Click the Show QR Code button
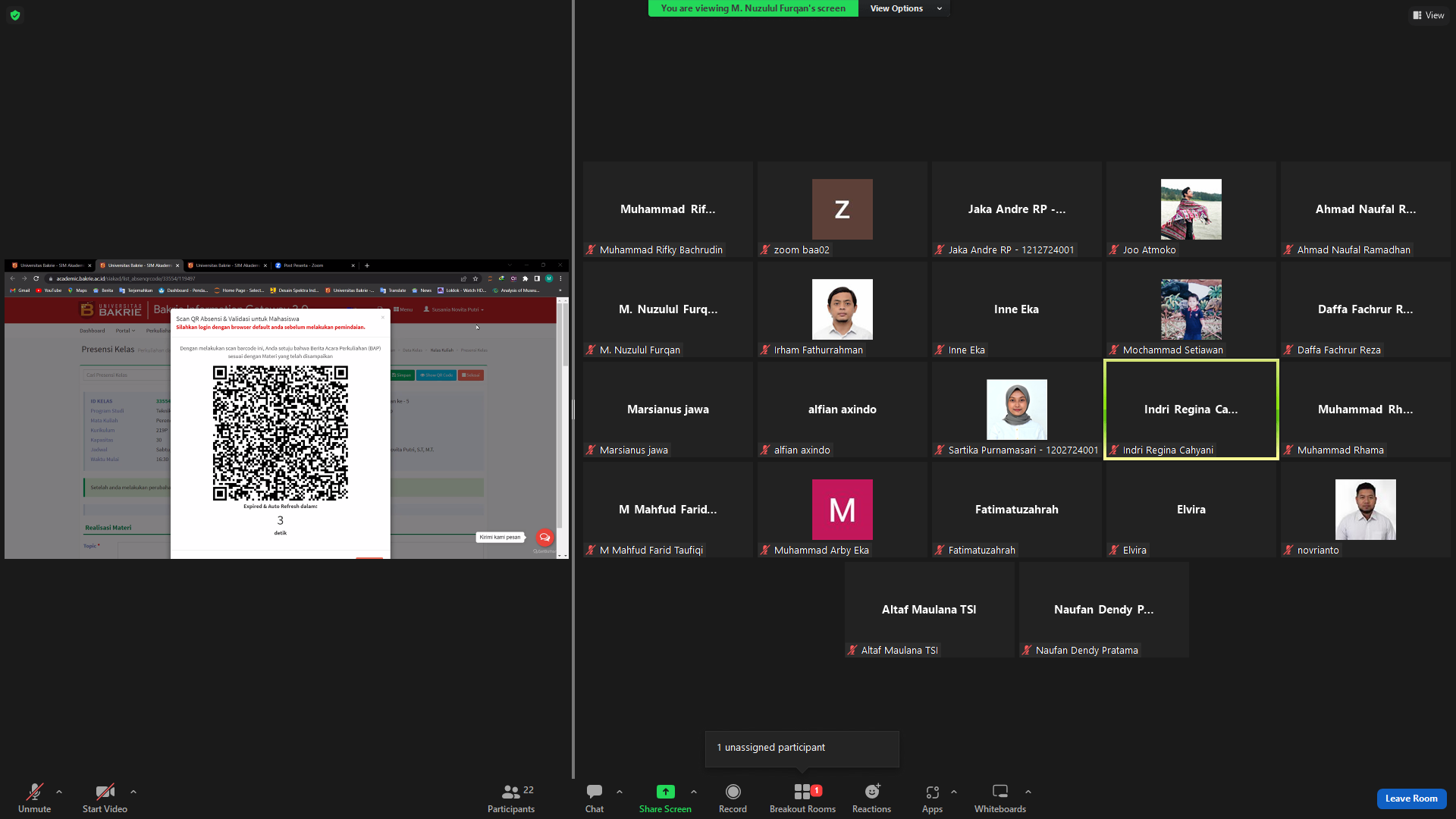This screenshot has height=819, width=1456. point(436,375)
